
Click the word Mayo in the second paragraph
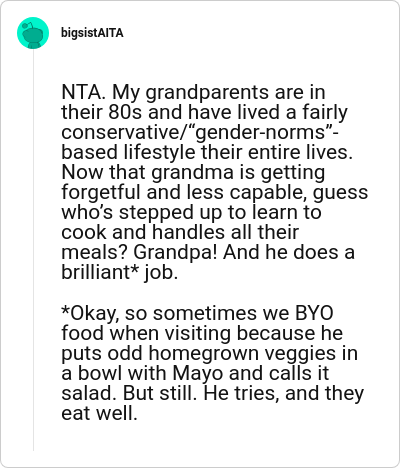click(198, 373)
